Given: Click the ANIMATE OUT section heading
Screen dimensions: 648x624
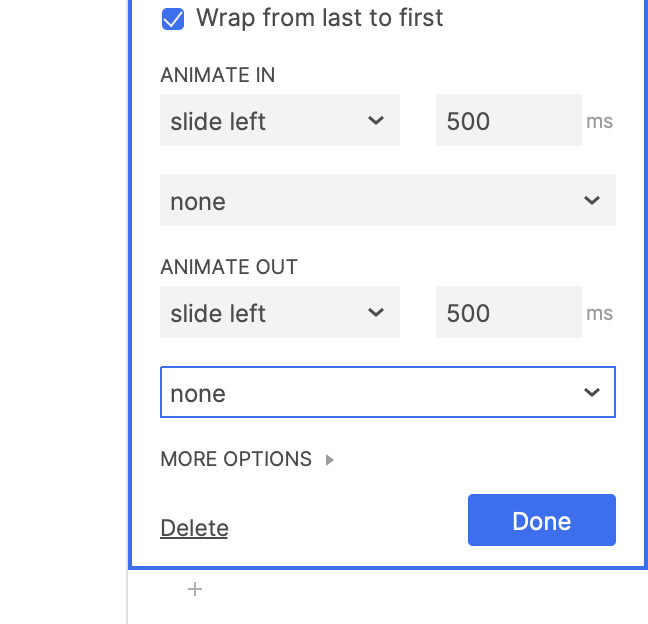Looking at the screenshot, I should (229, 267).
